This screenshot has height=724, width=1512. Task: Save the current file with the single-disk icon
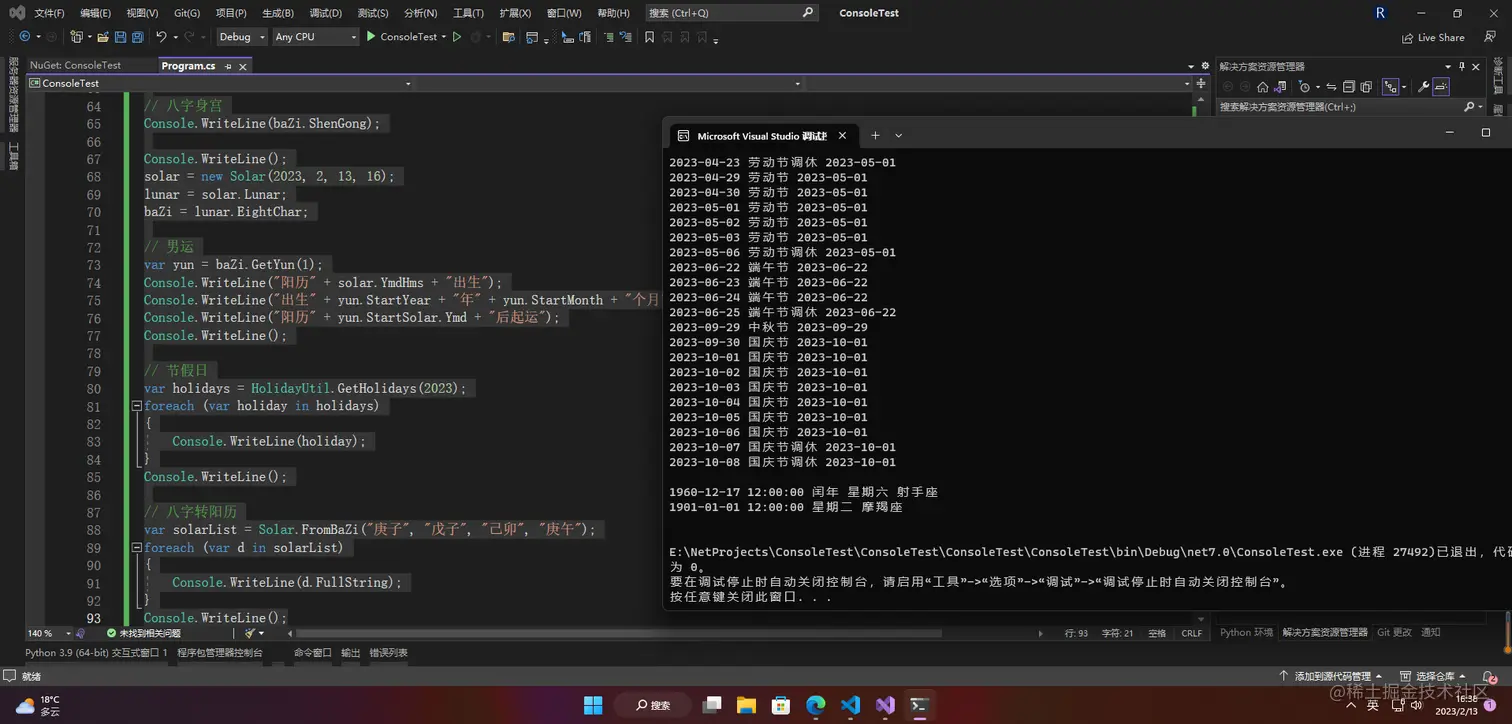click(x=120, y=37)
